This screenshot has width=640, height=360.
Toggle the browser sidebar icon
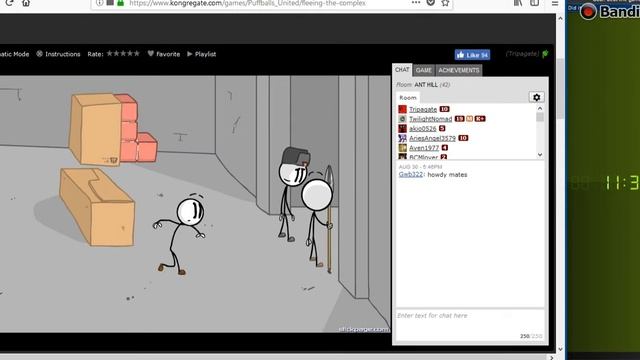coord(534,3)
